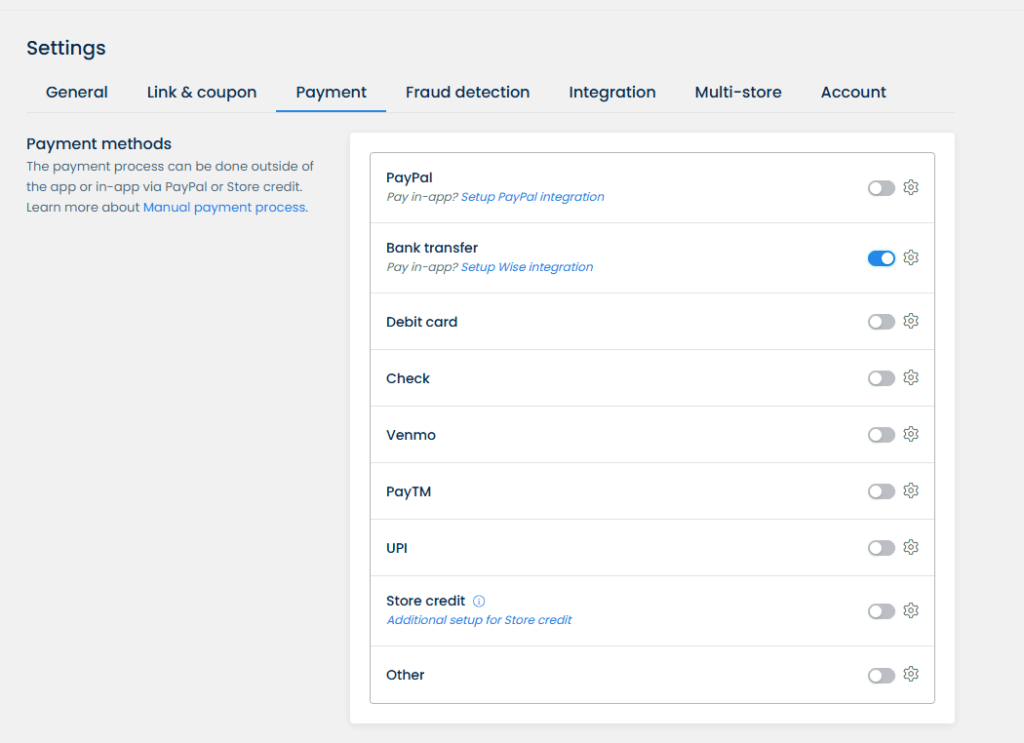Switch on the Other payment toggle
This screenshot has height=743, width=1024.
(881, 676)
